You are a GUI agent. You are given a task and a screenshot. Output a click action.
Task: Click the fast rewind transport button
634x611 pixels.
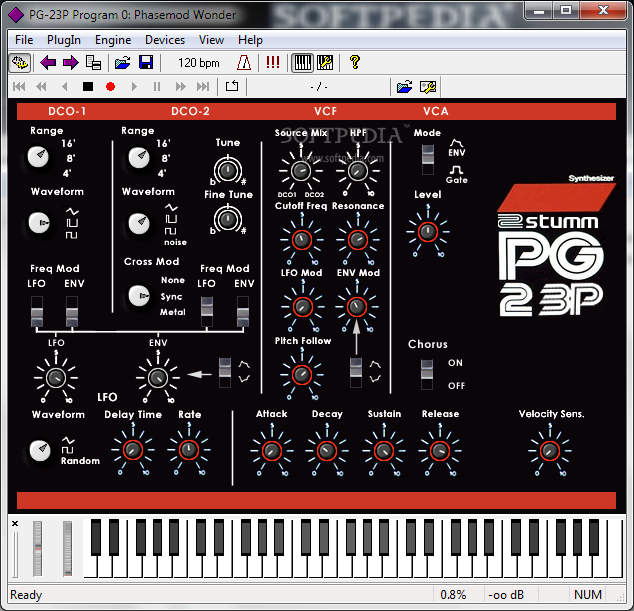(41, 87)
